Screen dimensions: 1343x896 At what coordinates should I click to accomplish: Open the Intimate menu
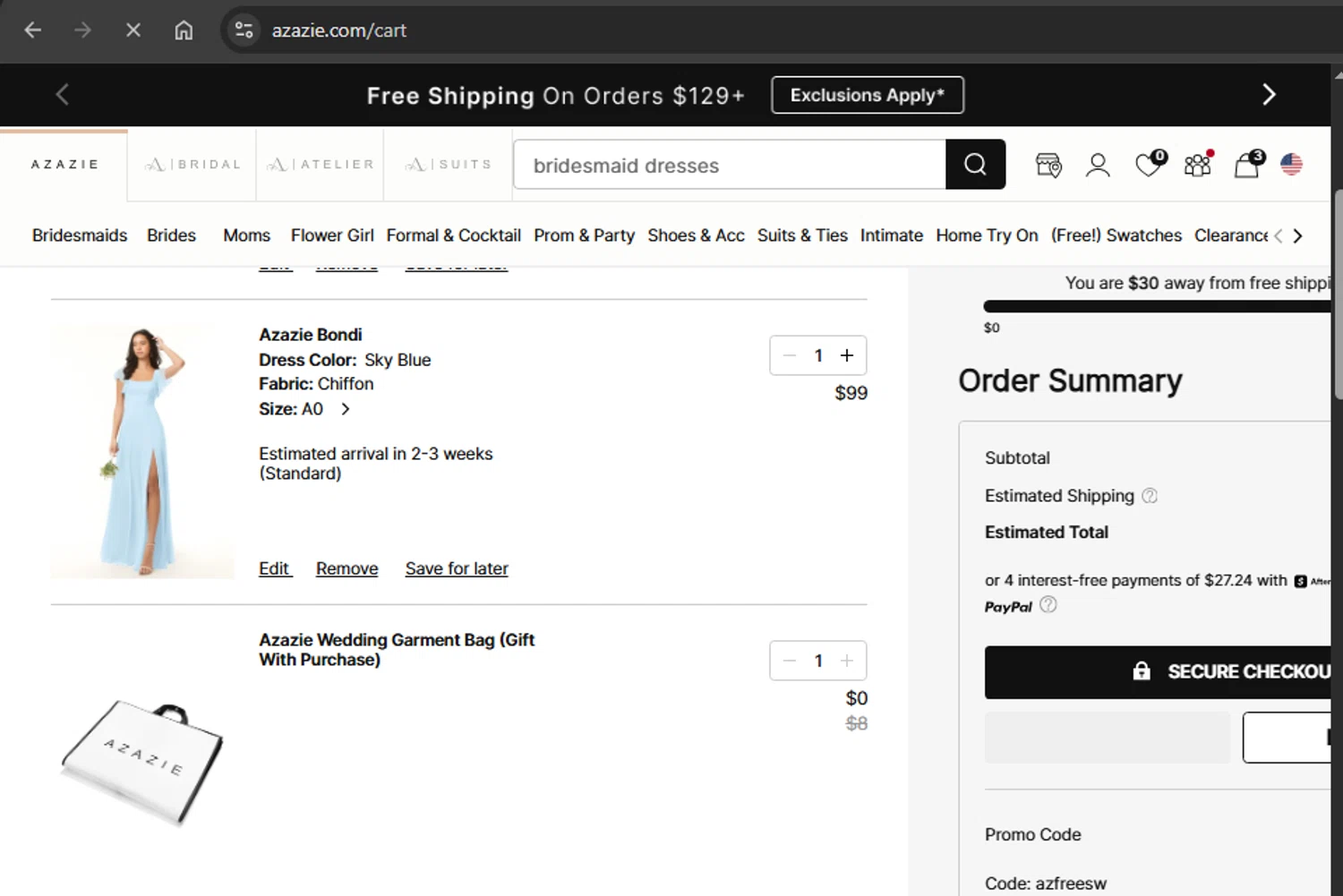pyautogui.click(x=891, y=235)
